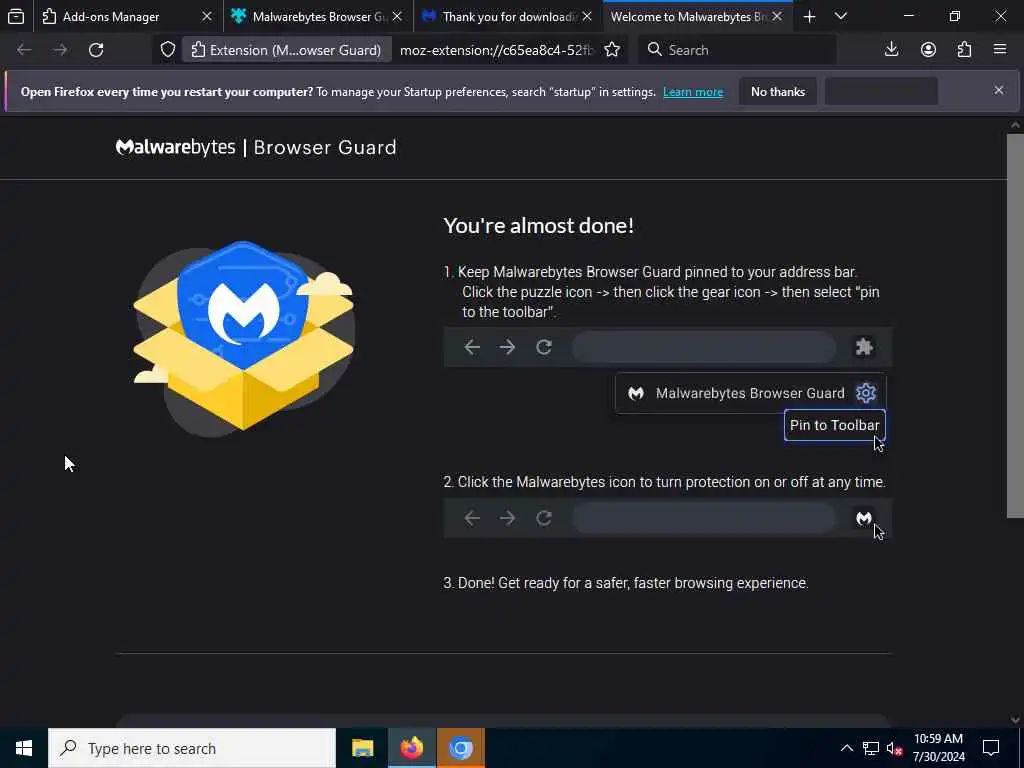The width and height of the screenshot is (1024, 768).
Task: Open the Windows notification center
Action: click(x=991, y=748)
